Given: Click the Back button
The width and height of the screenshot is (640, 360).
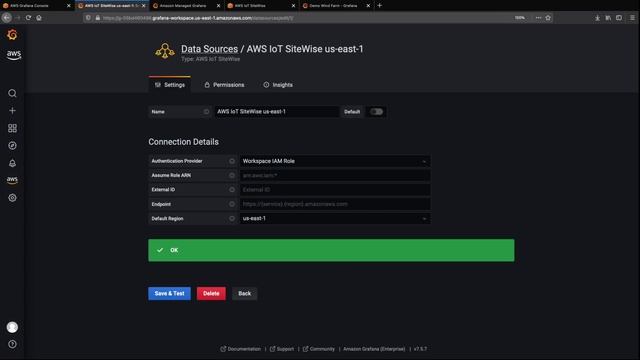Looking at the screenshot, I should [244, 293].
